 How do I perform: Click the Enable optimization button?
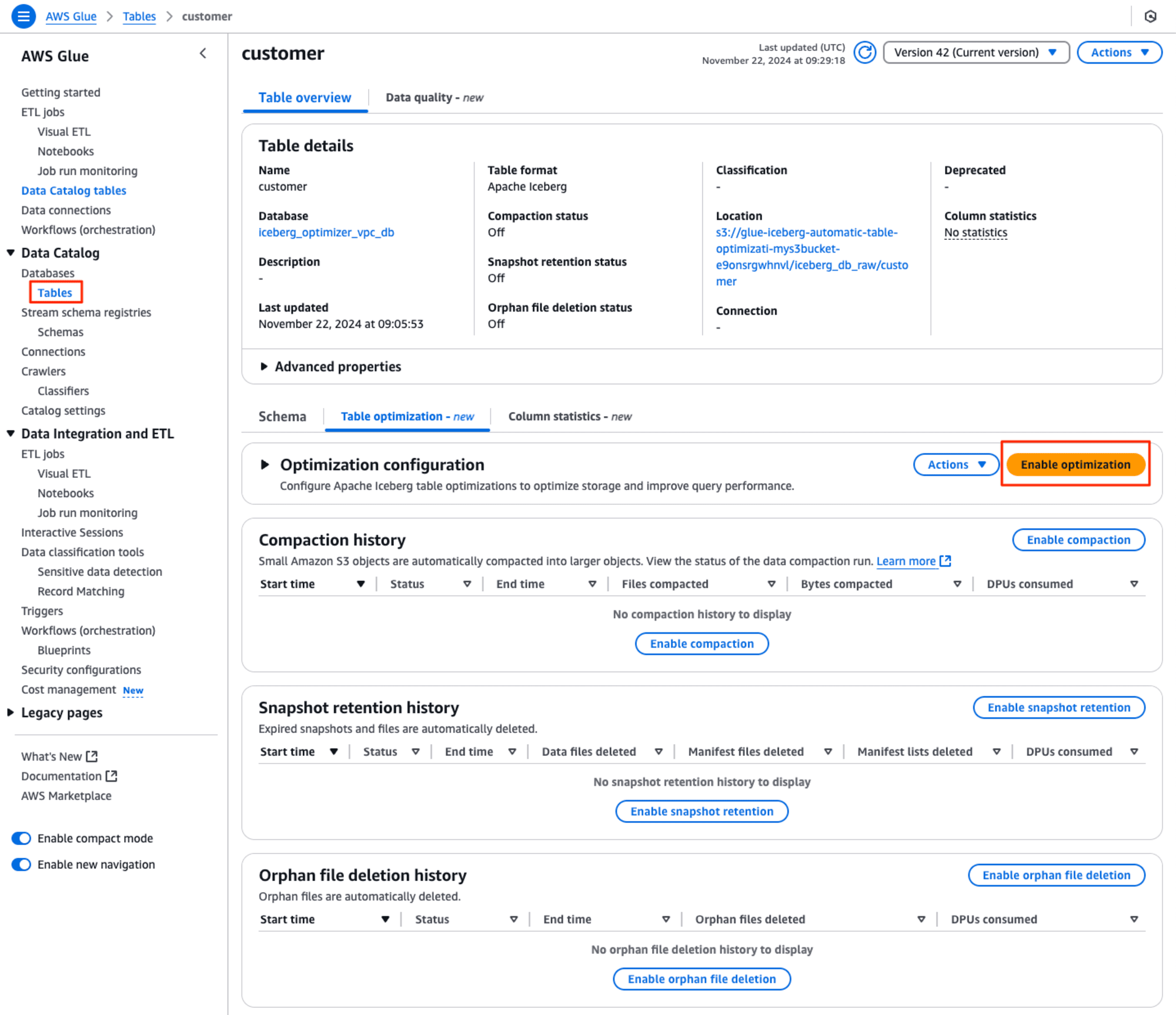coord(1075,464)
